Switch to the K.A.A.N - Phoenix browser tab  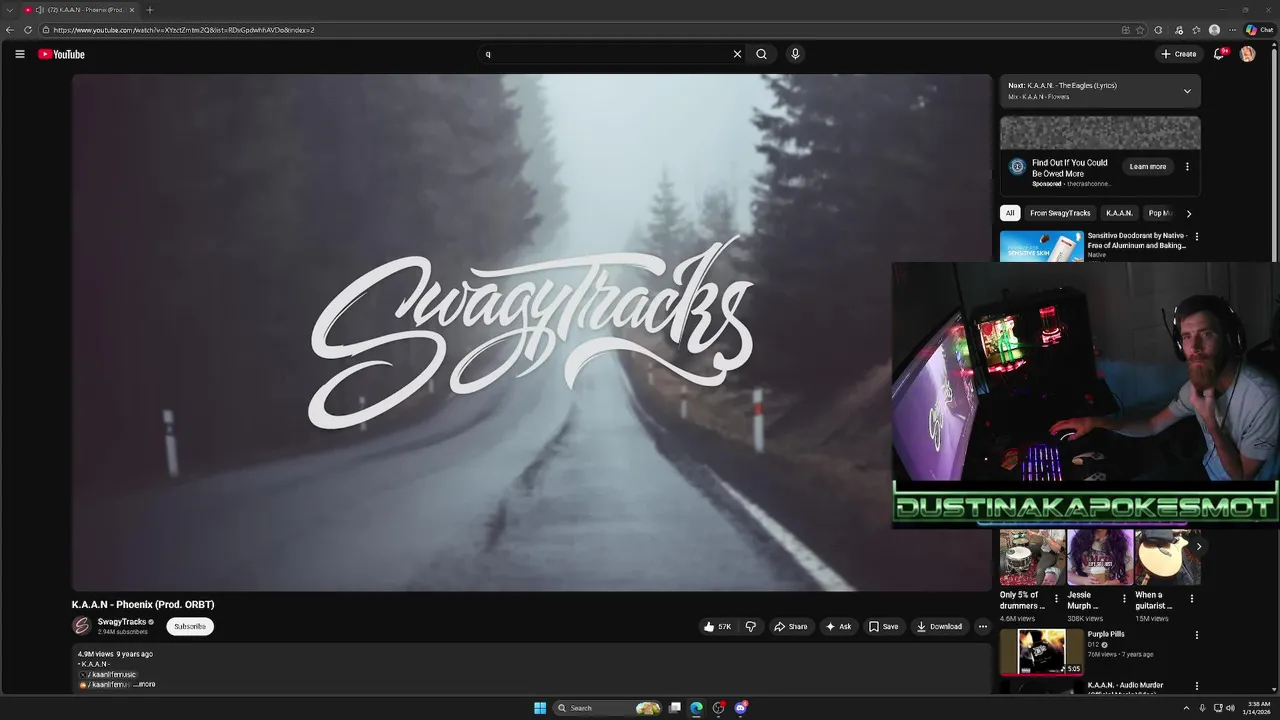tap(80, 10)
